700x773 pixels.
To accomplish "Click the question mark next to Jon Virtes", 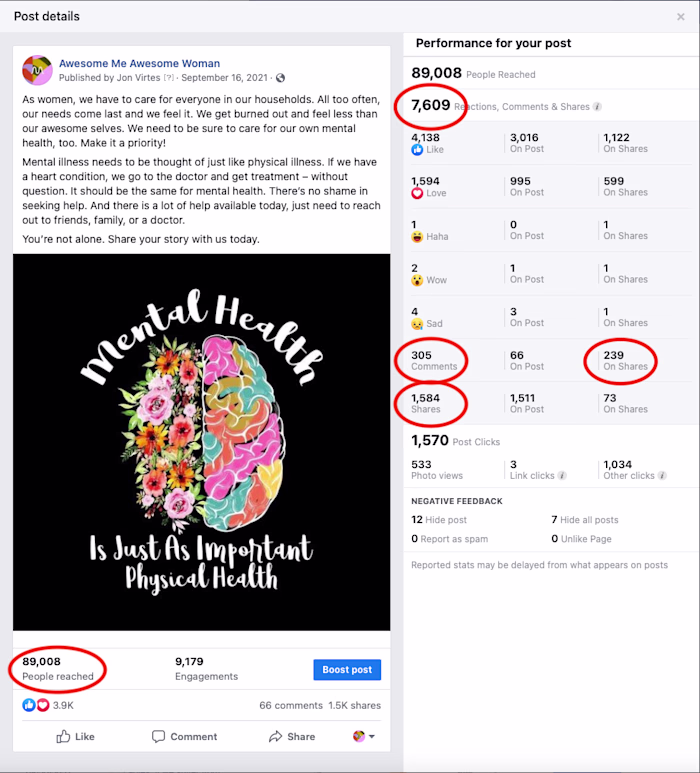I will click(169, 78).
